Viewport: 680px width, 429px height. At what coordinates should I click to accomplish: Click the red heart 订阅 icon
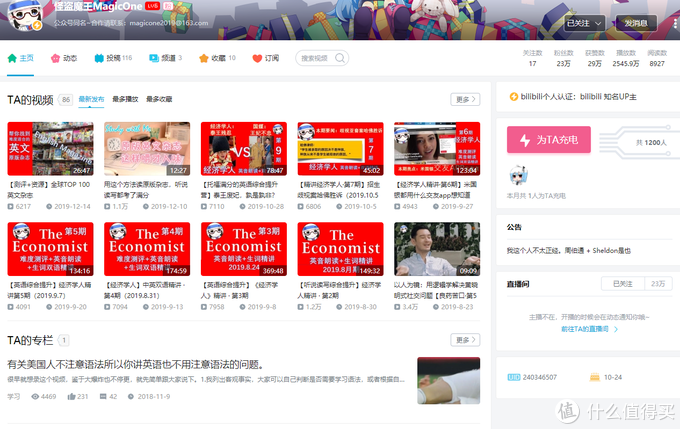point(257,58)
